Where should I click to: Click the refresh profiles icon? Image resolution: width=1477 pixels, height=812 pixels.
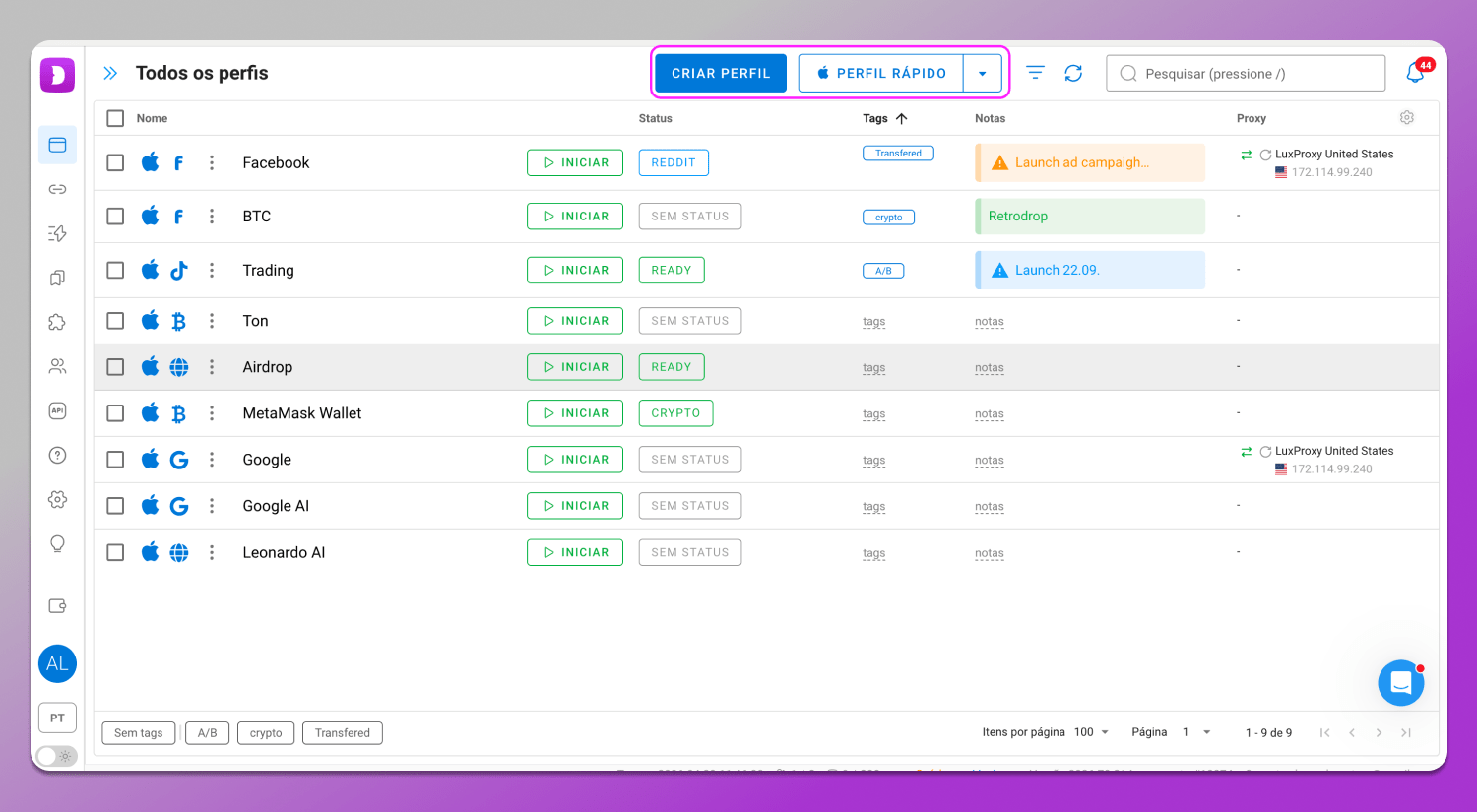point(1073,73)
